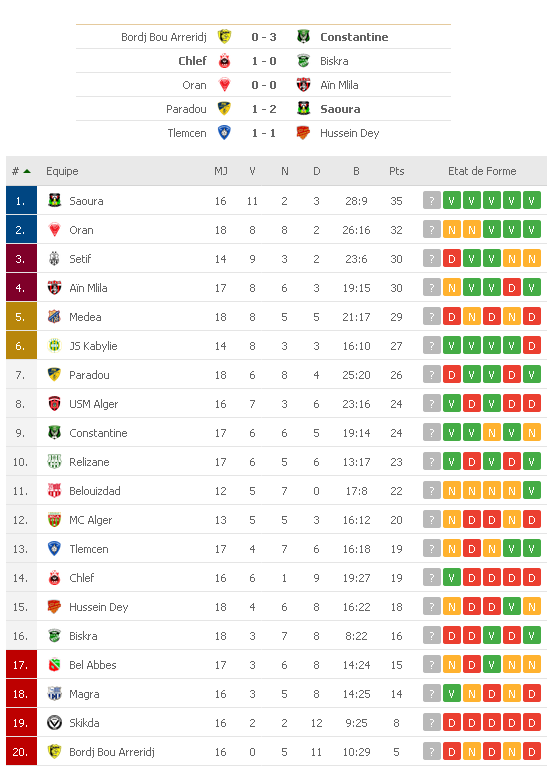Screen dimensions: 550x768
Task: Sort the table by the # rank column arrow
Action: (27, 171)
